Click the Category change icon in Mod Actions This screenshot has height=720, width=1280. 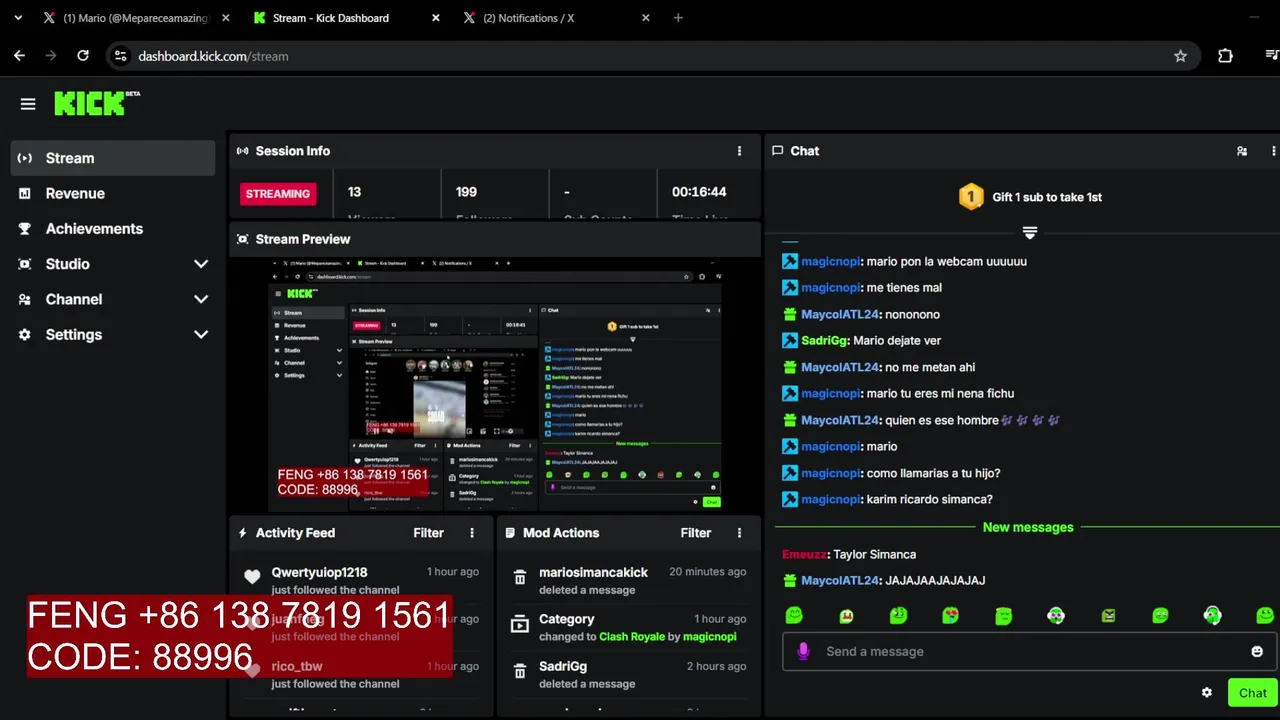(x=520, y=625)
